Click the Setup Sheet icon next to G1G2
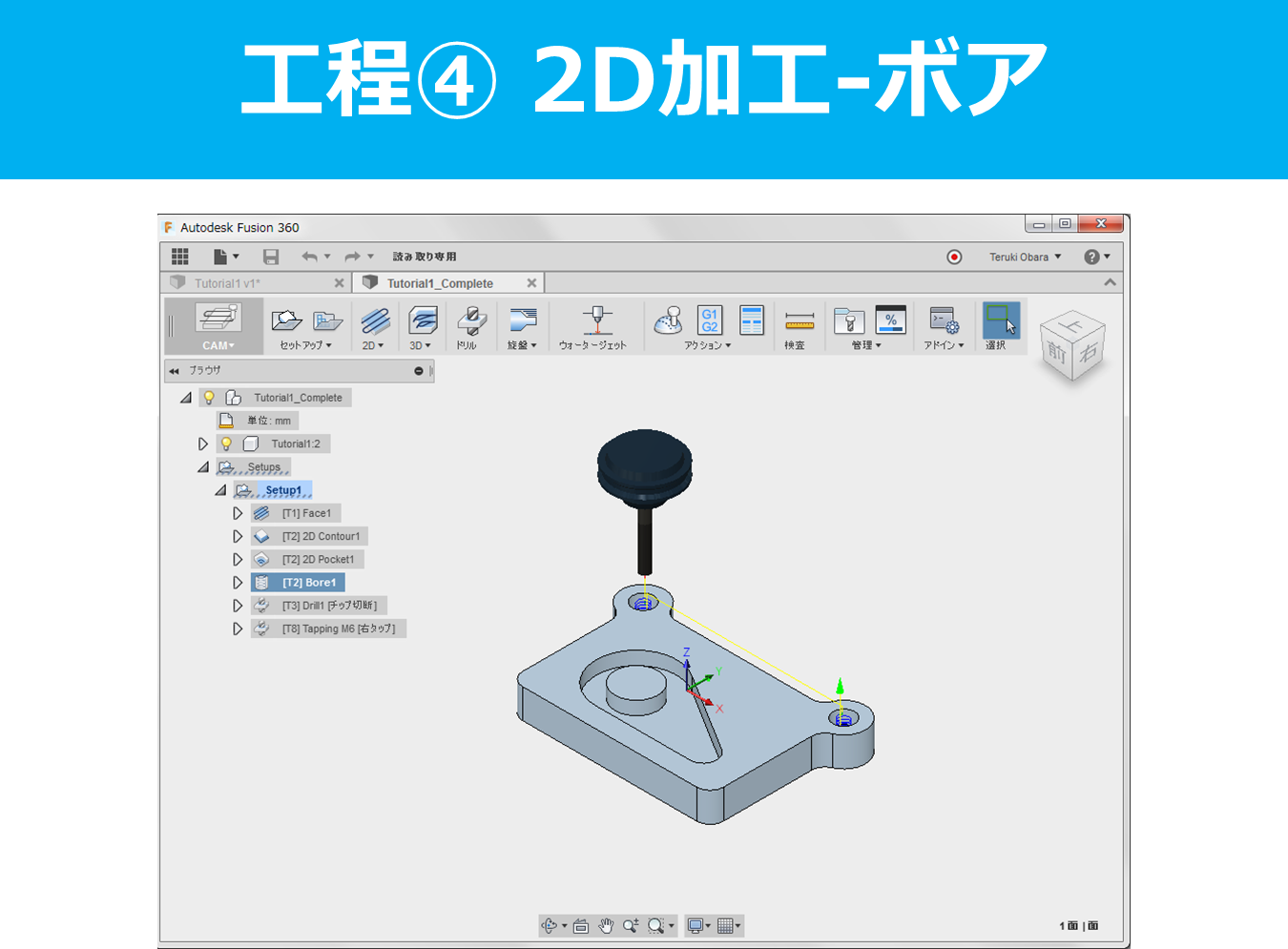The width and height of the screenshot is (1288, 949). click(x=752, y=320)
